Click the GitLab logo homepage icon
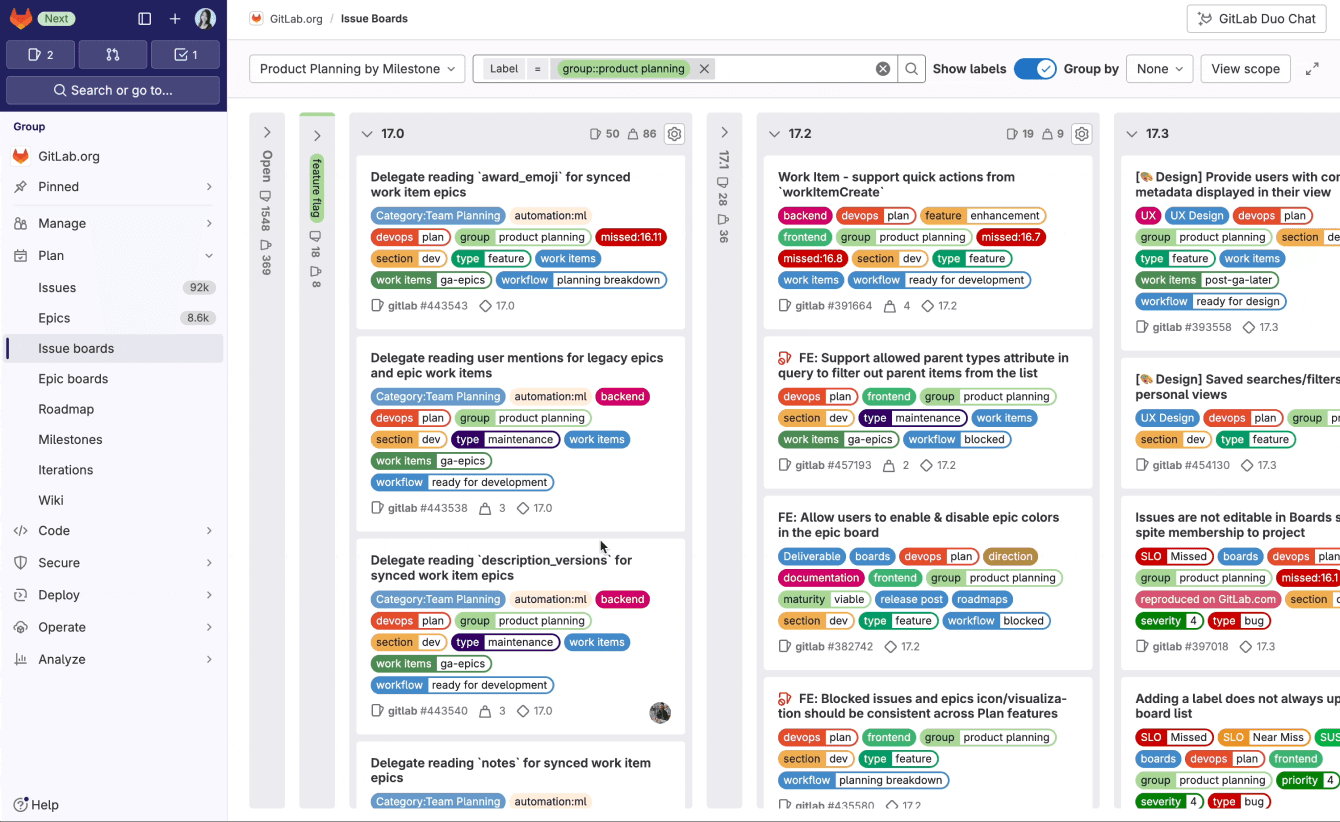The width and height of the screenshot is (1340, 822). pyautogui.click(x=20, y=18)
